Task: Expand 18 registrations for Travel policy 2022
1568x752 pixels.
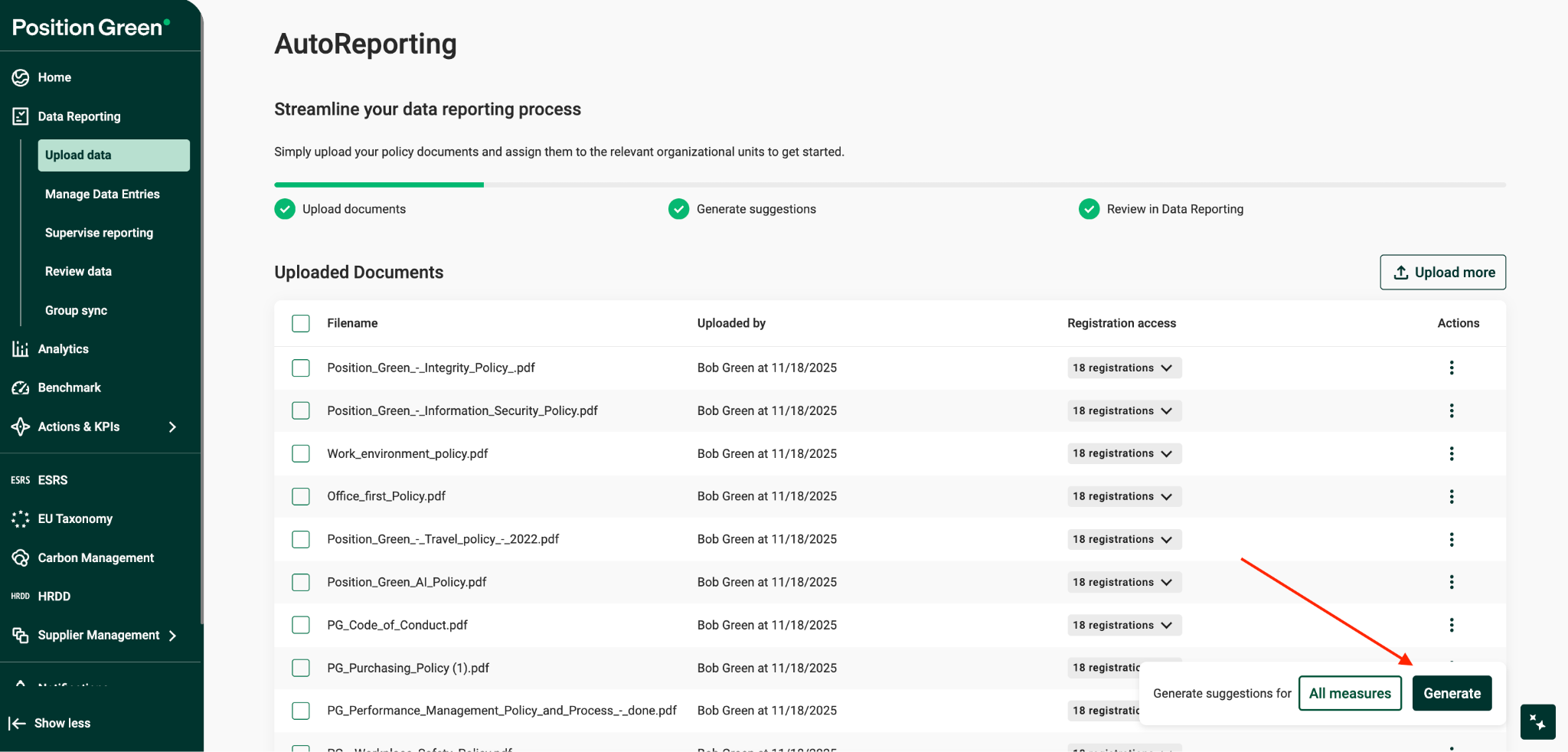Action: tap(1125, 539)
